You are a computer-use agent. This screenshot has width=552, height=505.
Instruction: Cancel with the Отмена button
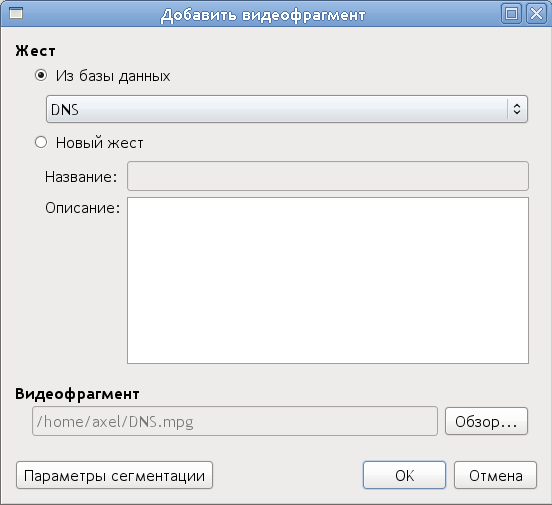tap(495, 475)
